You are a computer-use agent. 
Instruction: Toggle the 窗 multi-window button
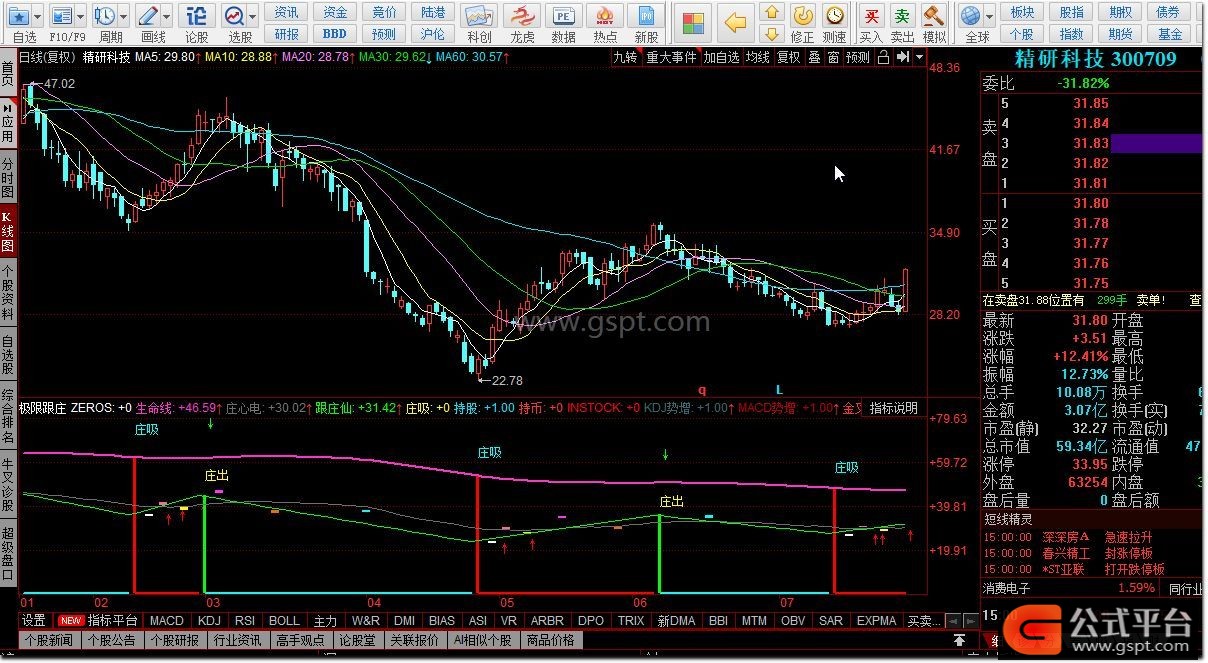pos(833,57)
